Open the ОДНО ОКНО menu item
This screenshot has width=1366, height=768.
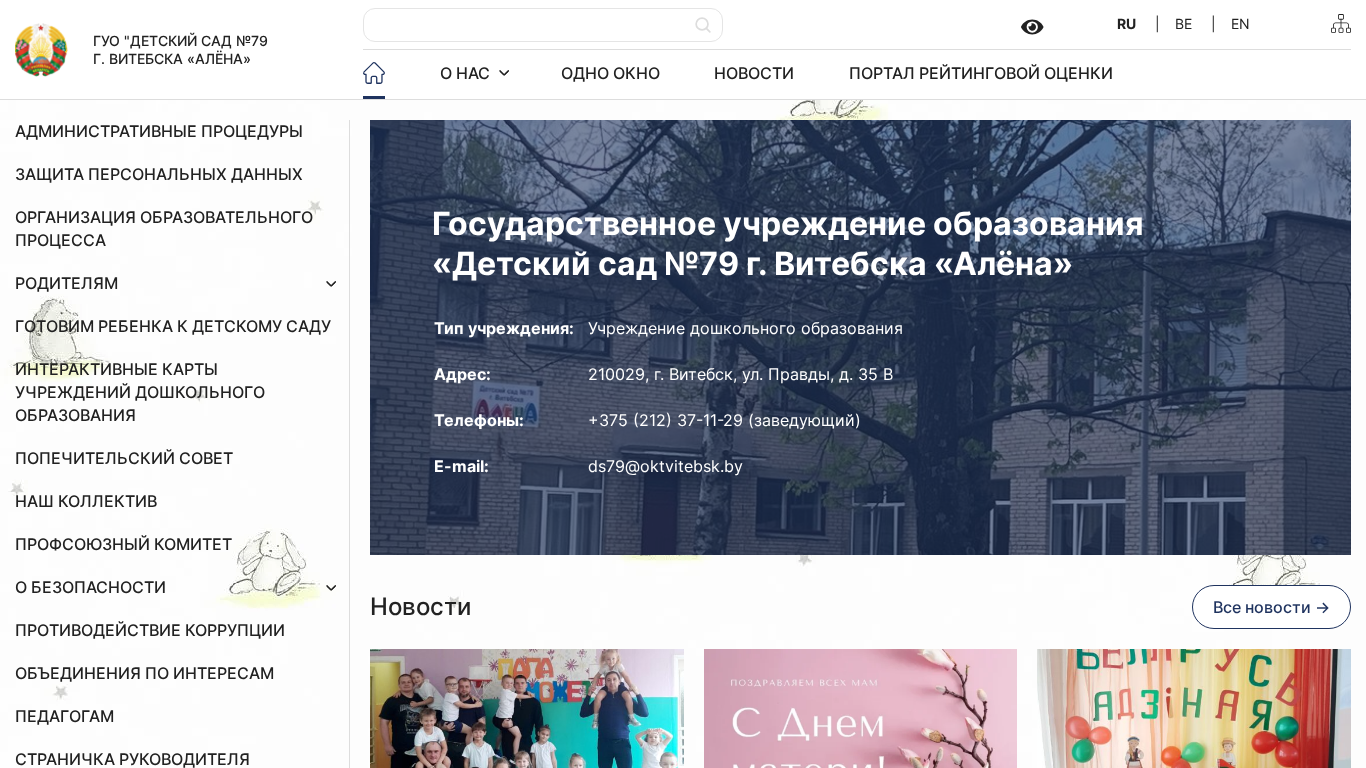click(610, 73)
